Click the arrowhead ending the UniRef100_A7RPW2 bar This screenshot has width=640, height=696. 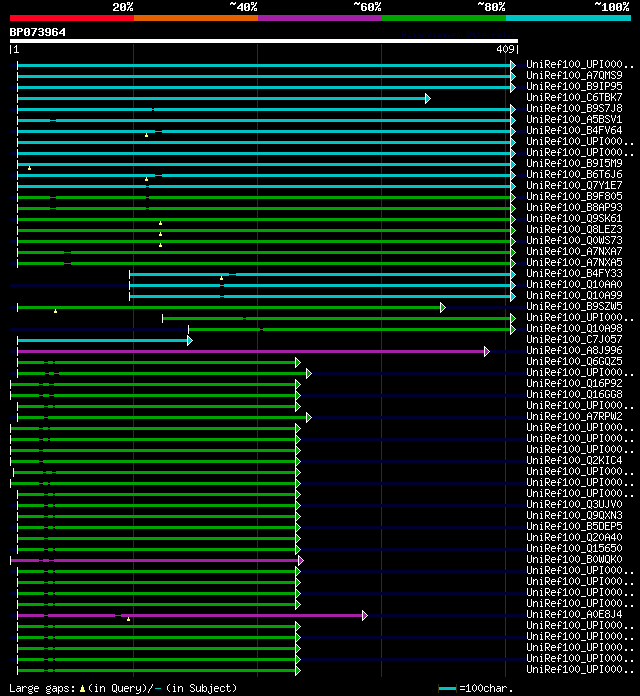click(x=309, y=417)
